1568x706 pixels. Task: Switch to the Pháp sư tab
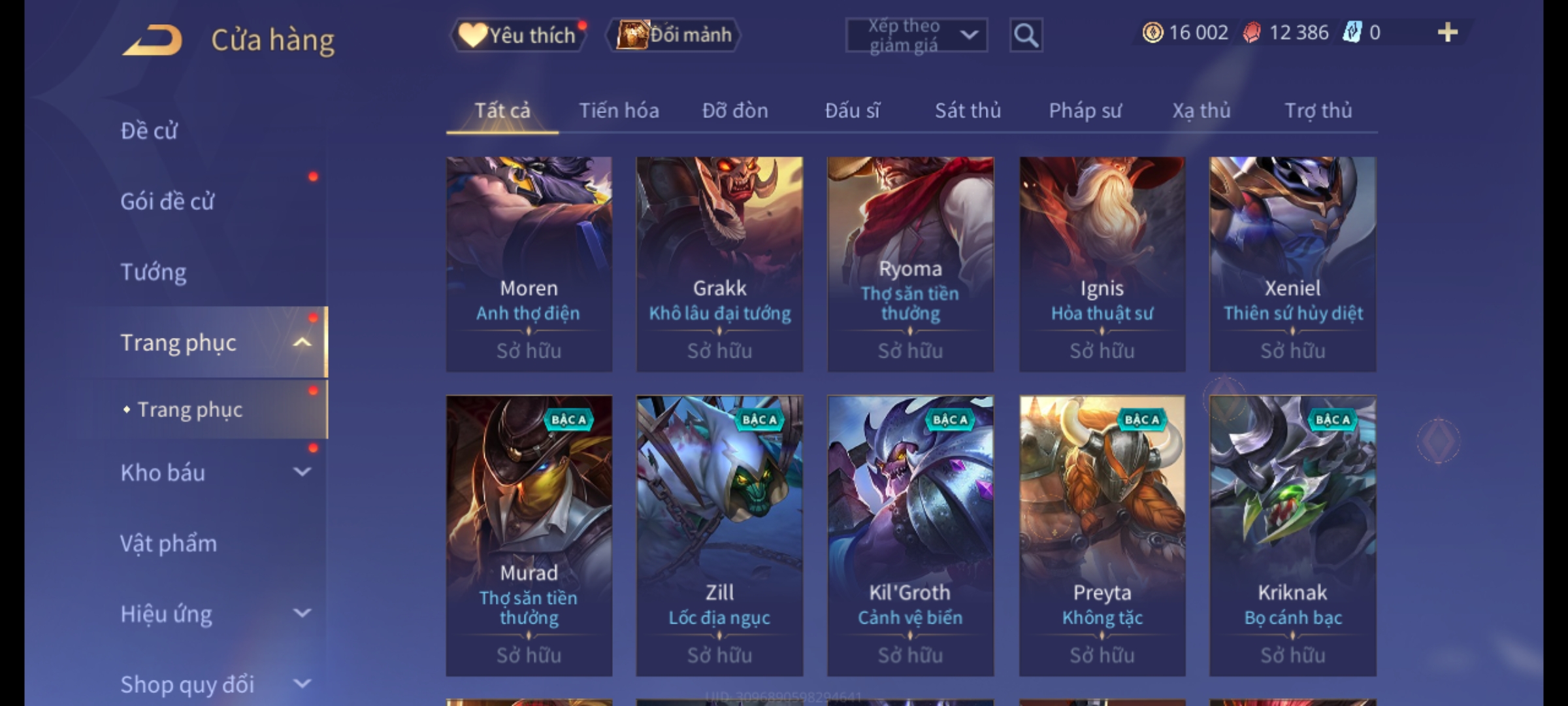[x=1085, y=110]
